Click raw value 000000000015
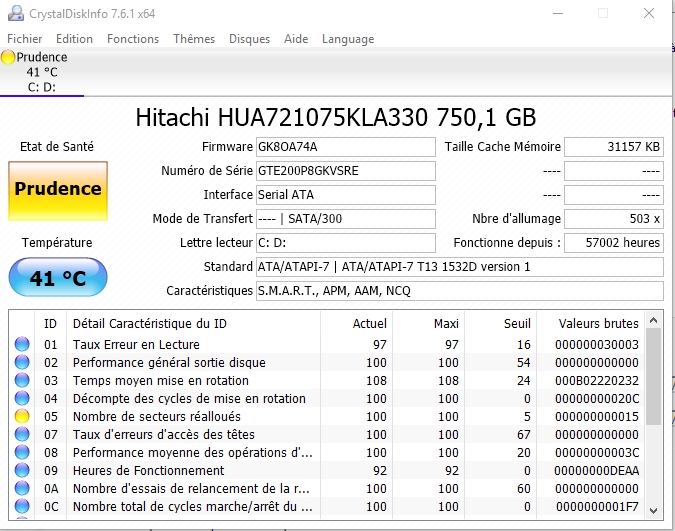The width and height of the screenshot is (675, 531). pyautogui.click(x=597, y=416)
